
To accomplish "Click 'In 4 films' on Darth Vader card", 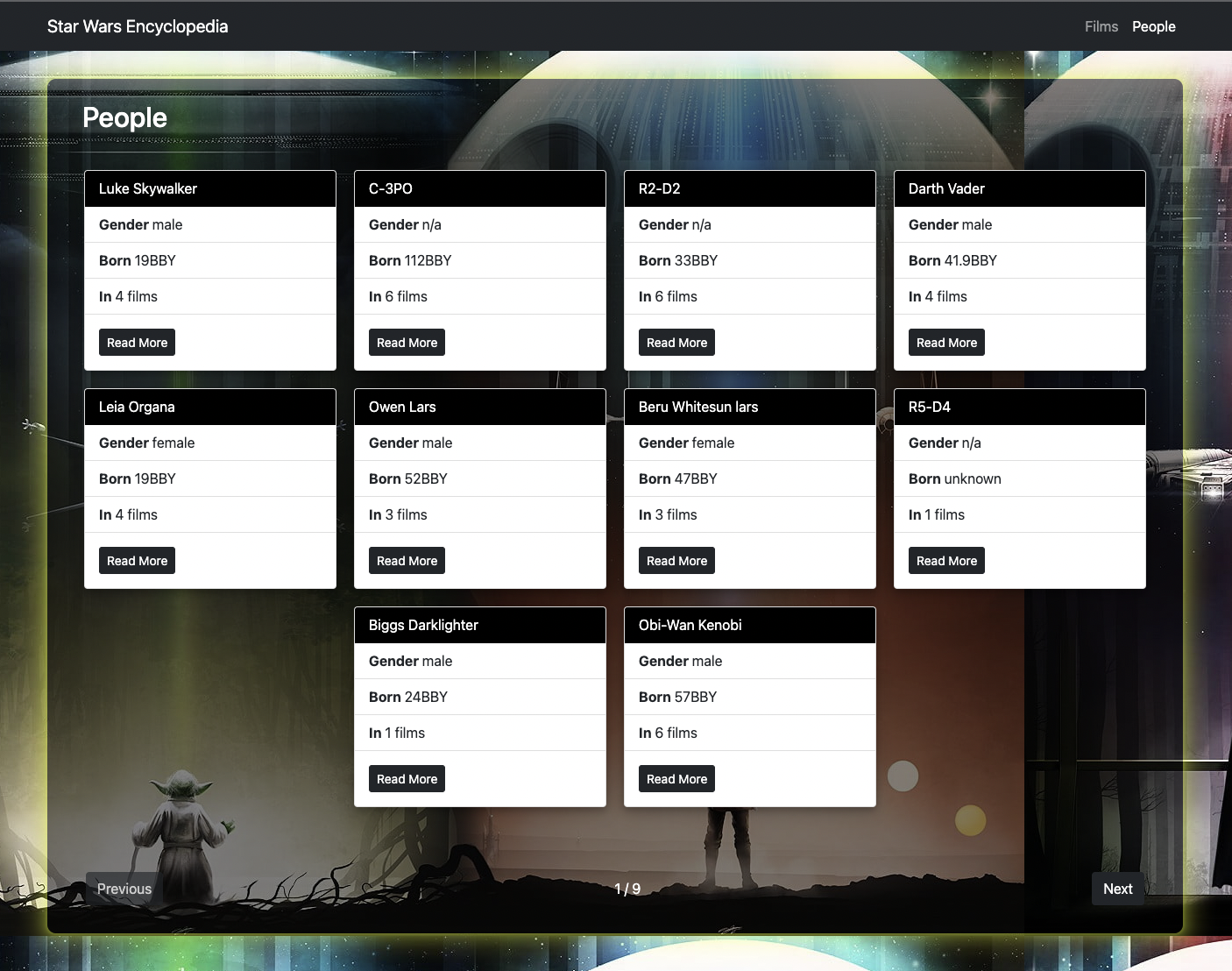I will click(1020, 296).
